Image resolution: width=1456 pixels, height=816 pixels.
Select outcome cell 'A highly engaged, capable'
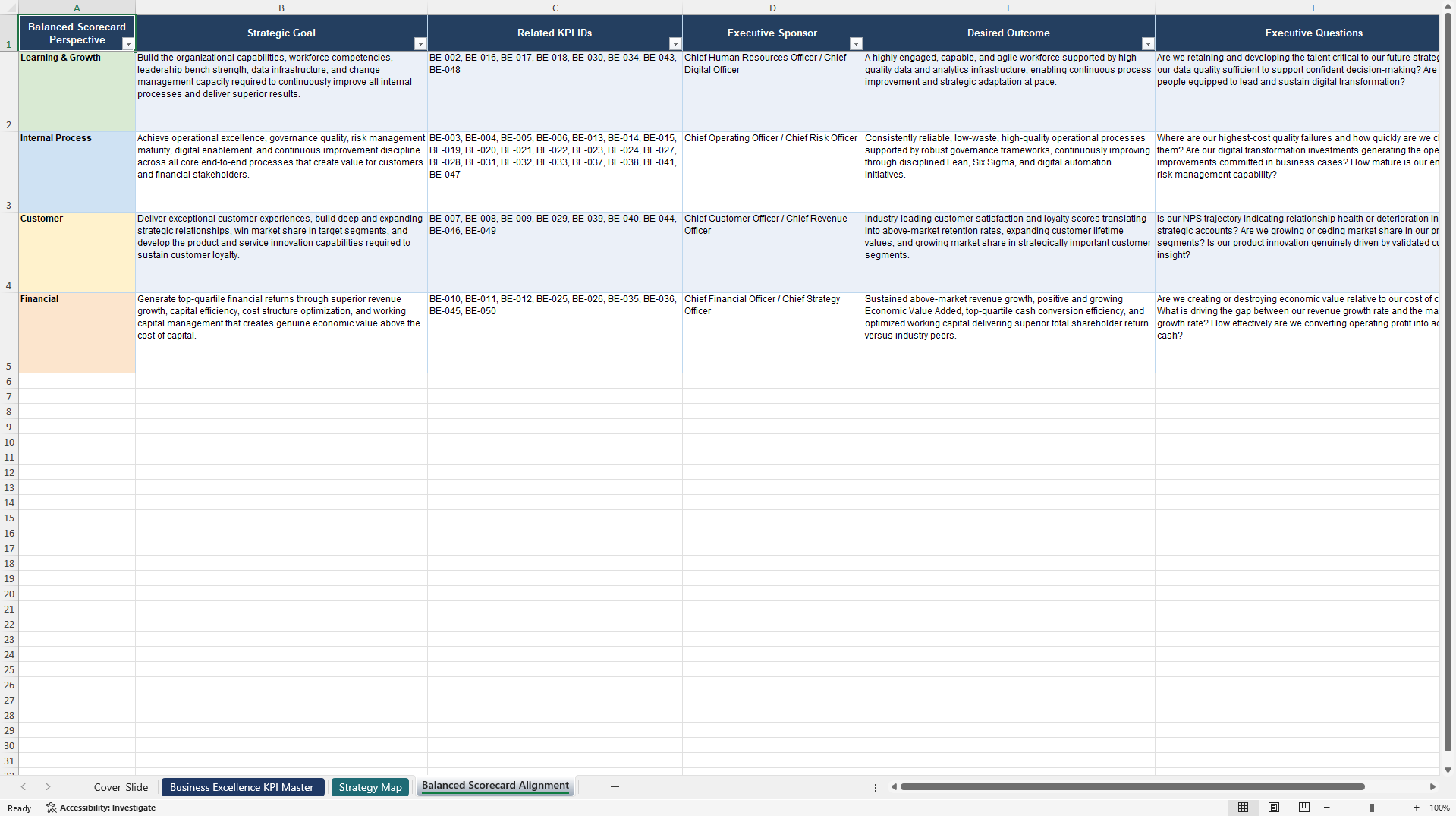click(x=1009, y=92)
